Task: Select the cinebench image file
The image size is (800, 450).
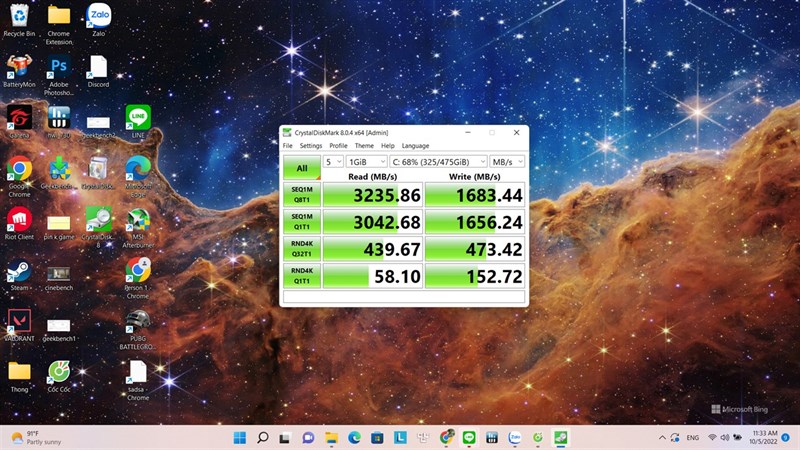Action: (x=59, y=278)
